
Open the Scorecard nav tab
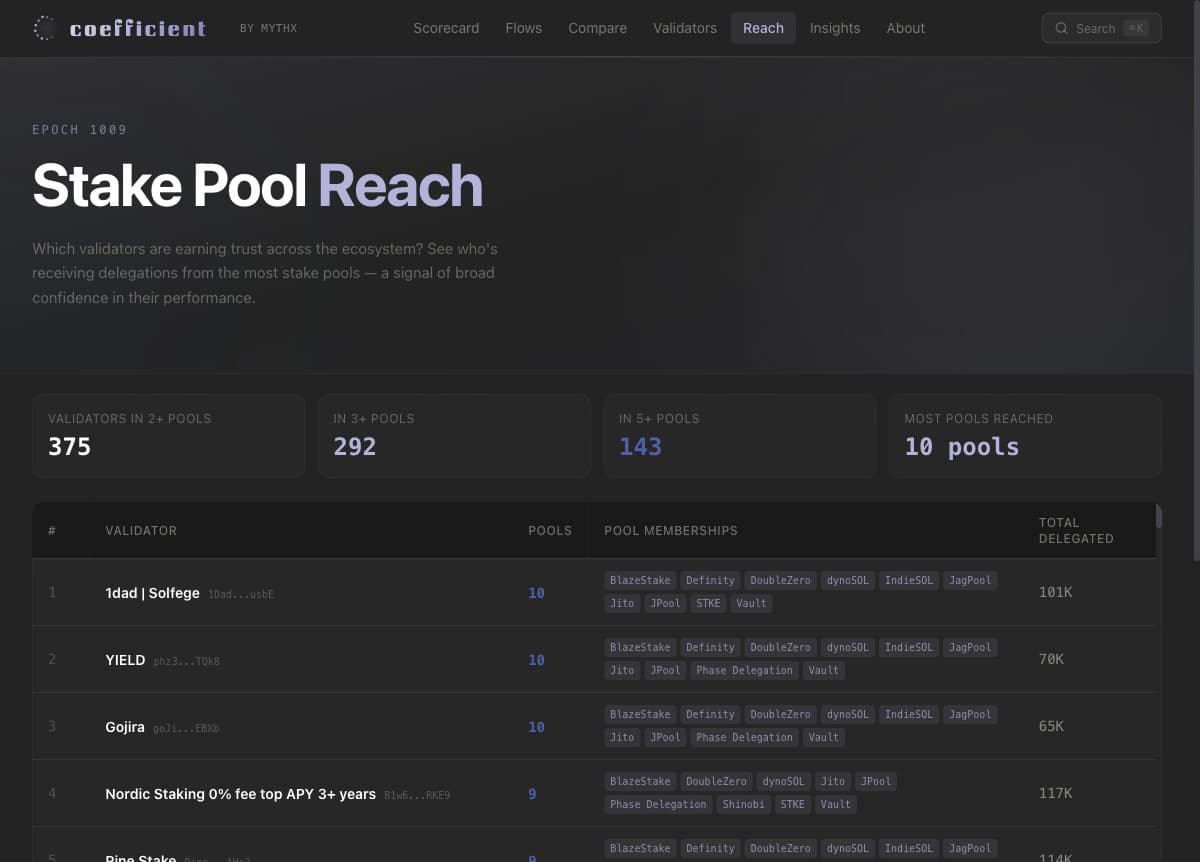click(x=446, y=28)
